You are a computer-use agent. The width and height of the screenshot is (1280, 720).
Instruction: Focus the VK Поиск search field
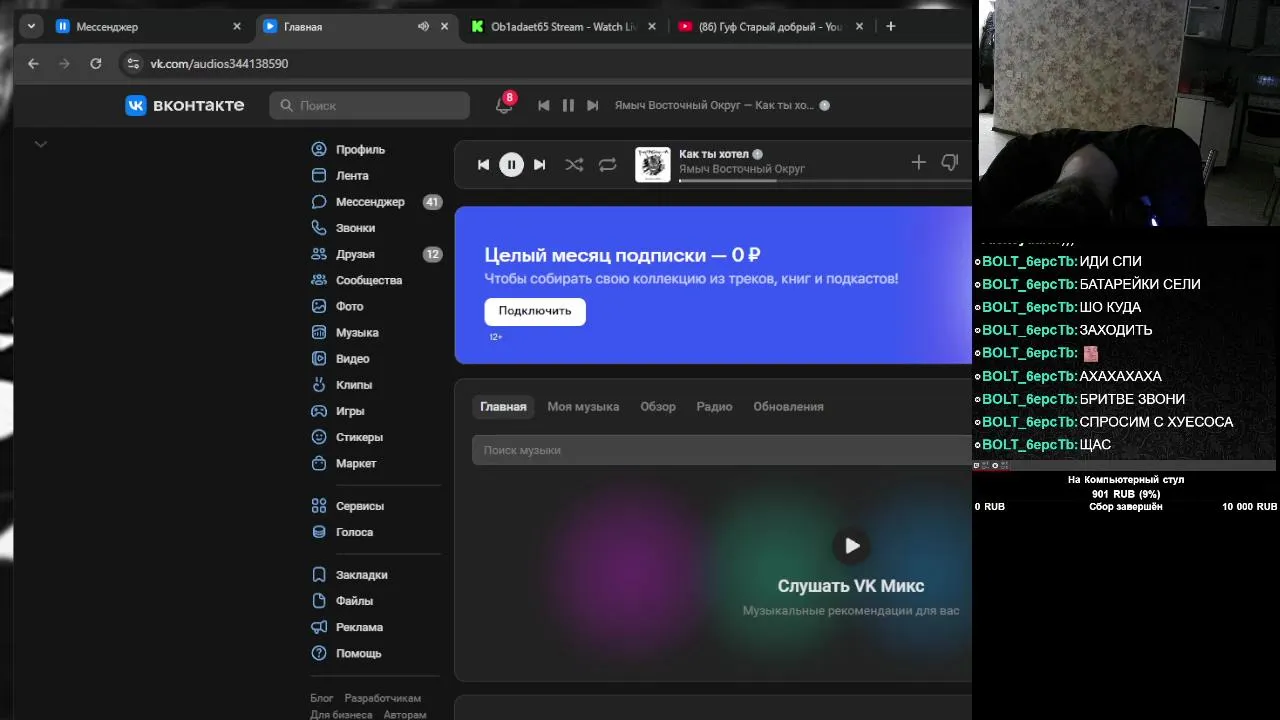click(x=369, y=105)
